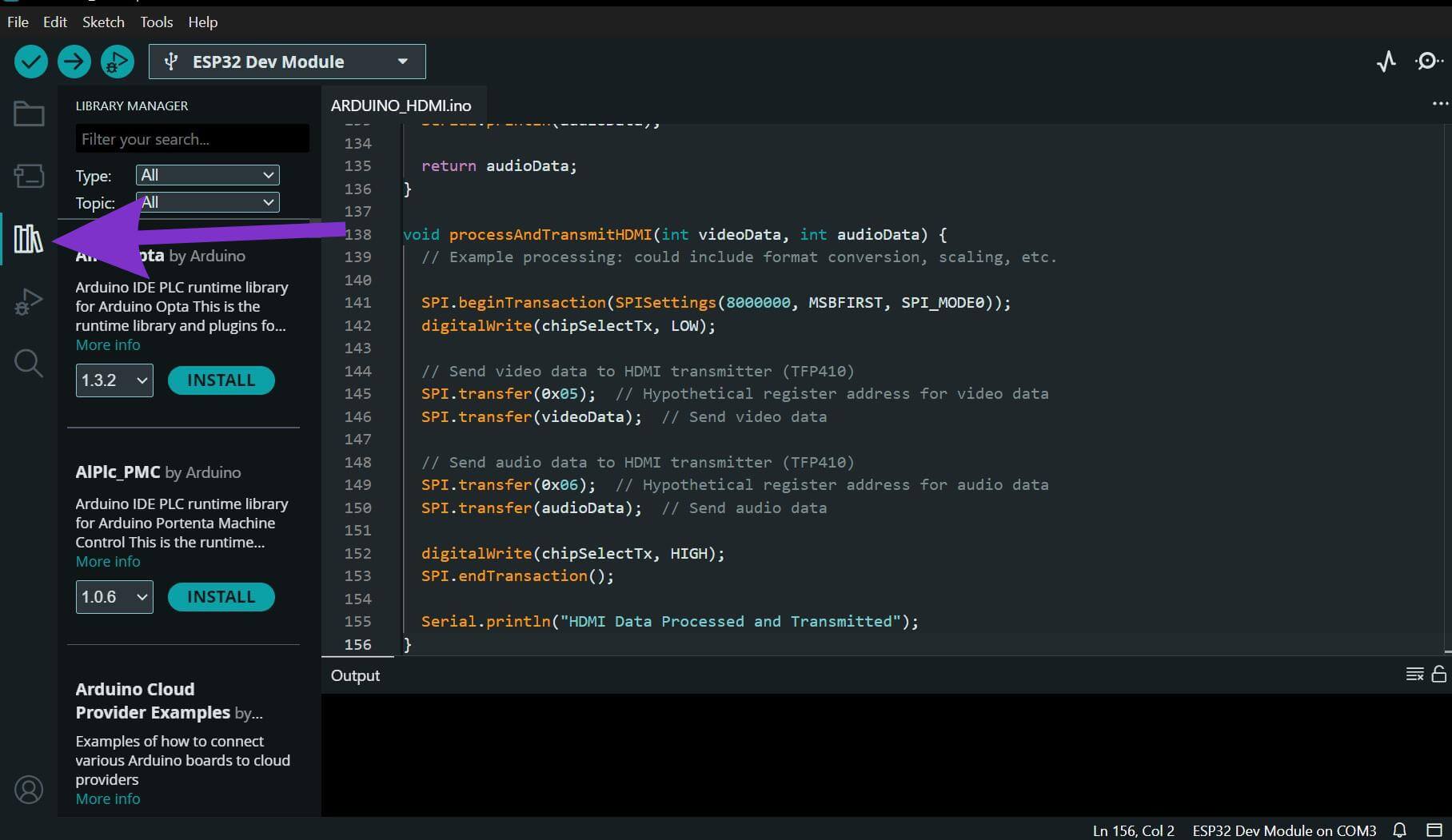Click line number 138 in gutter
The image size is (1452, 840).
(x=357, y=234)
